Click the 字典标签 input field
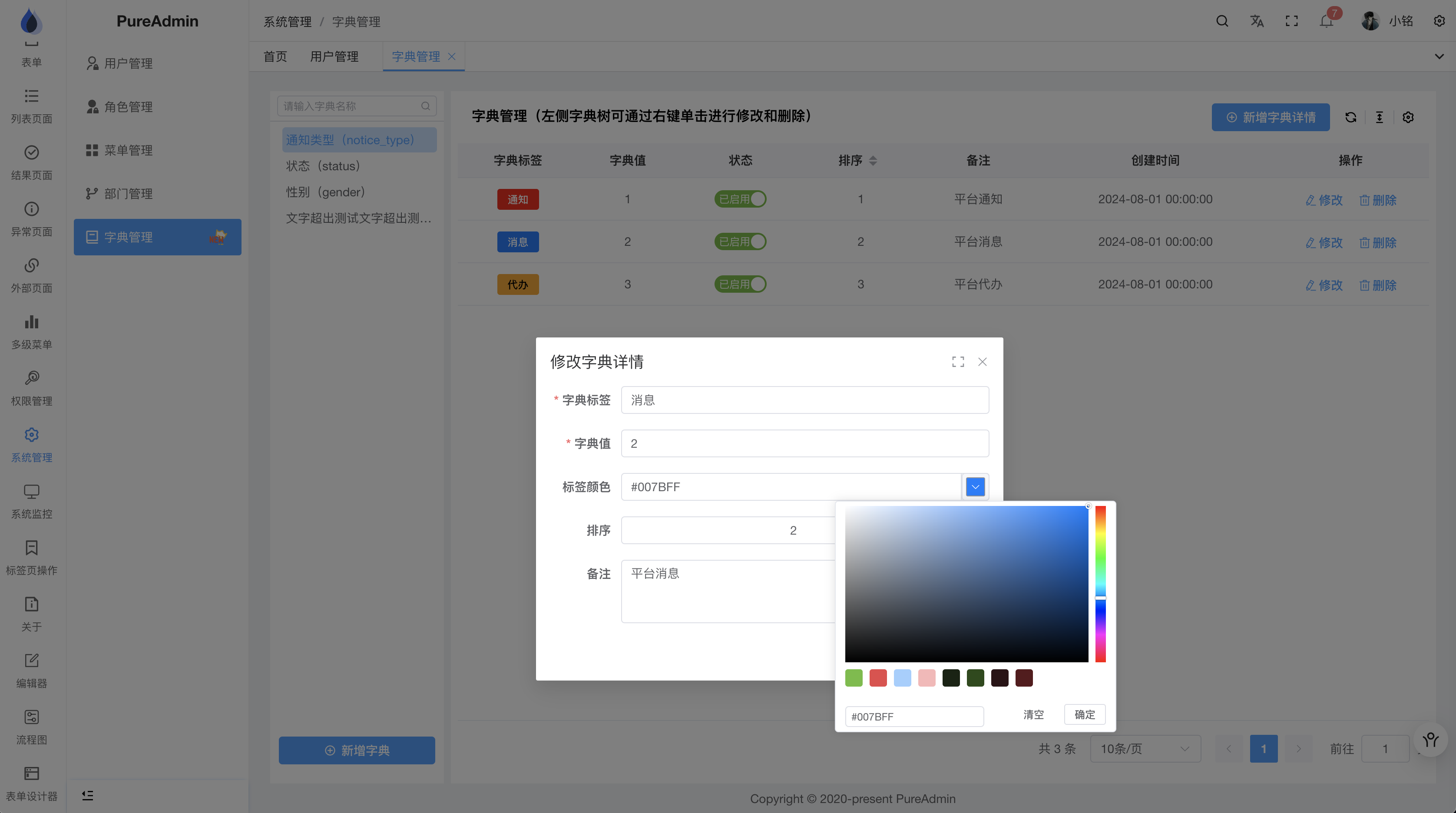Screen dimensions: 1456x813 point(804,400)
